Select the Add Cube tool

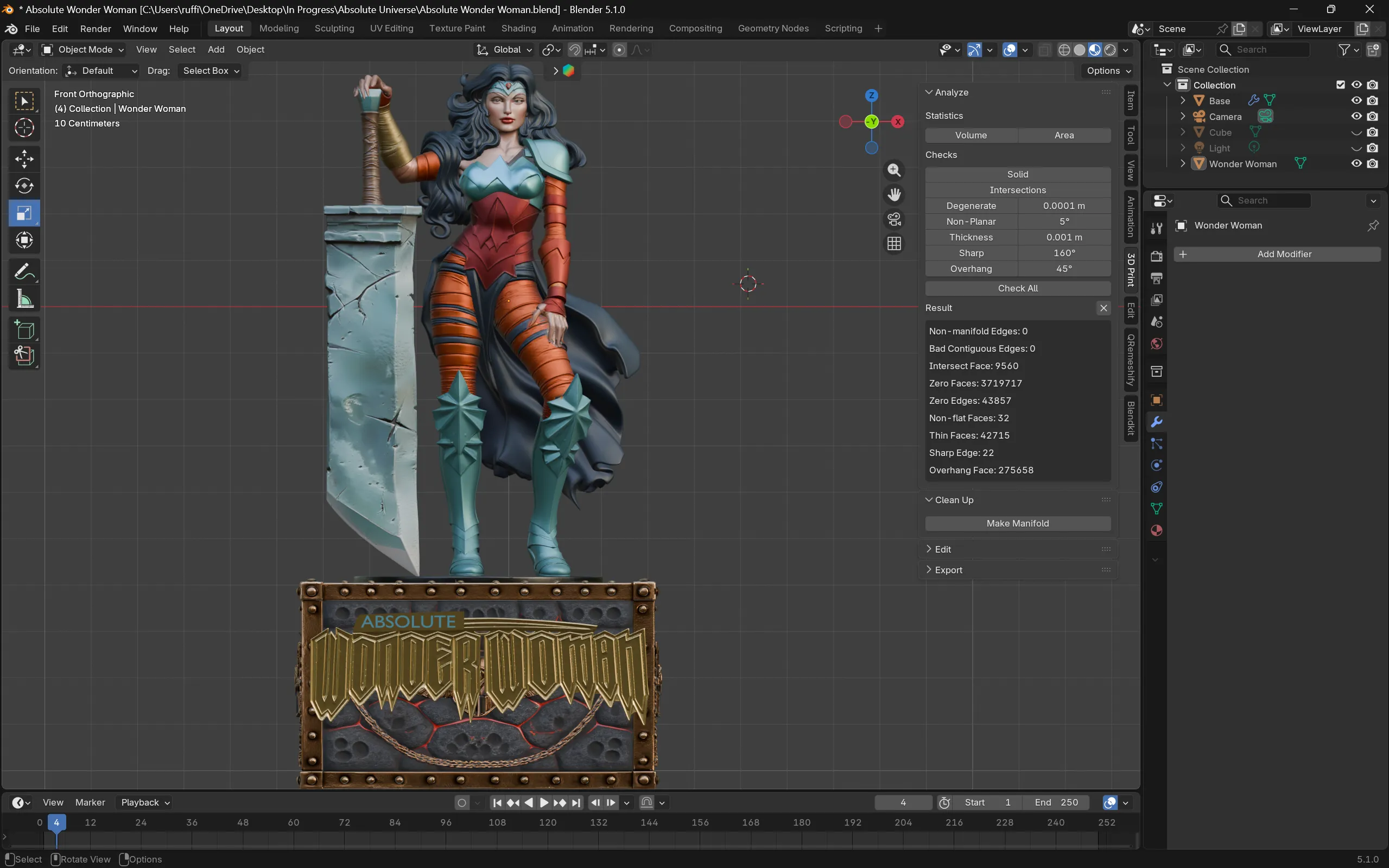24,330
